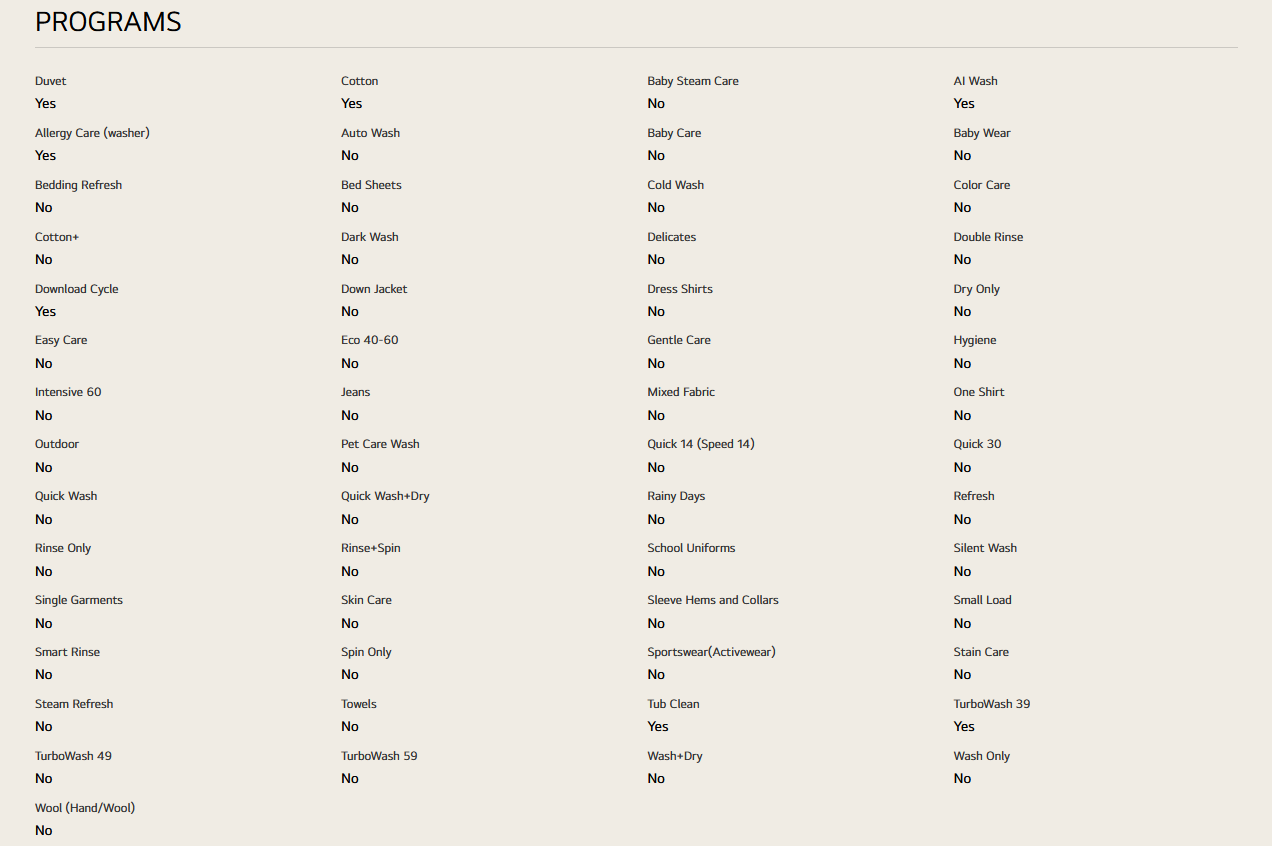Select the Duvet program label
1272x846 pixels.
tap(51, 81)
